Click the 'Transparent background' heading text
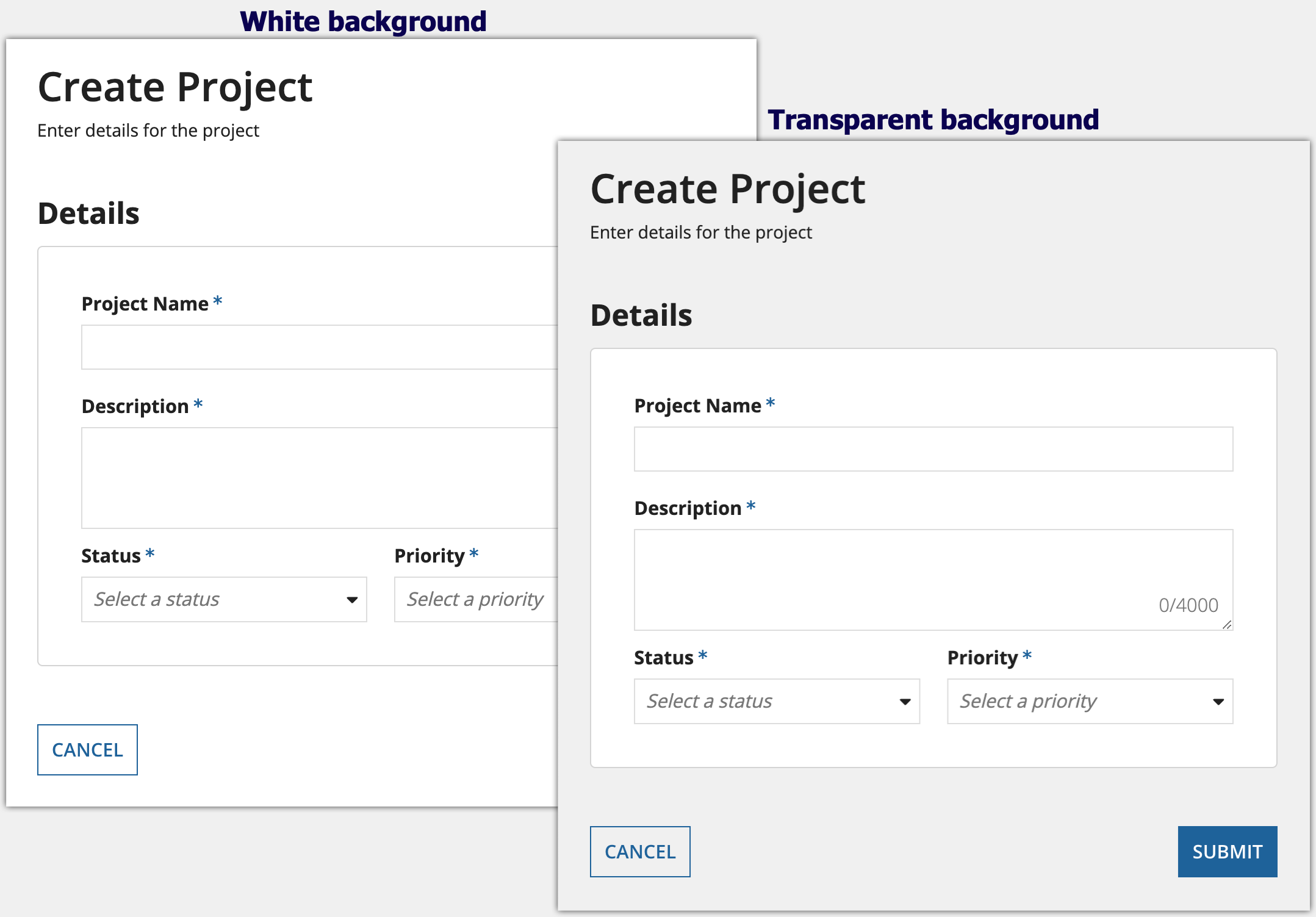This screenshot has height=917, width=1316. pyautogui.click(x=933, y=120)
